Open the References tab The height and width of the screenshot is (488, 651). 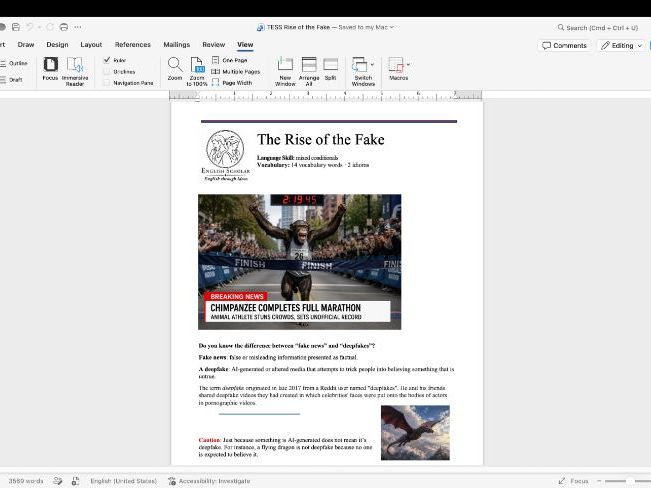tap(132, 44)
